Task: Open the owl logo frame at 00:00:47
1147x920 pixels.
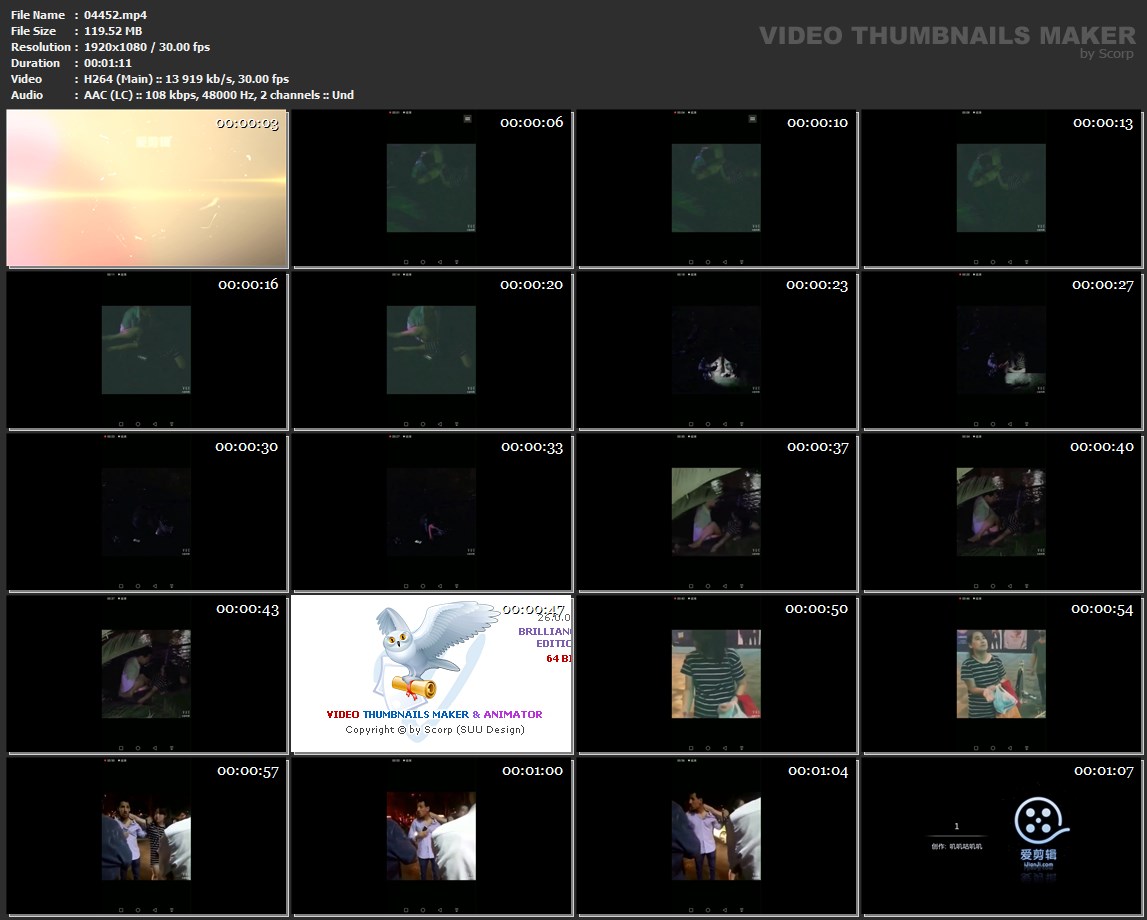Action: pyautogui.click(x=432, y=674)
